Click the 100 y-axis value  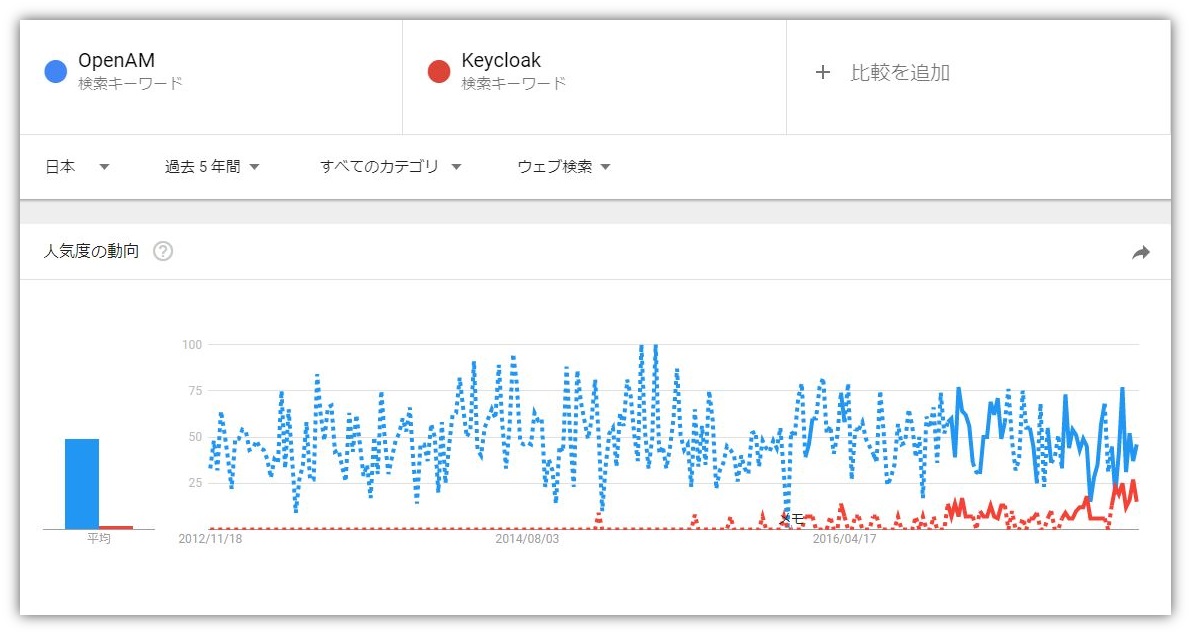(192, 345)
